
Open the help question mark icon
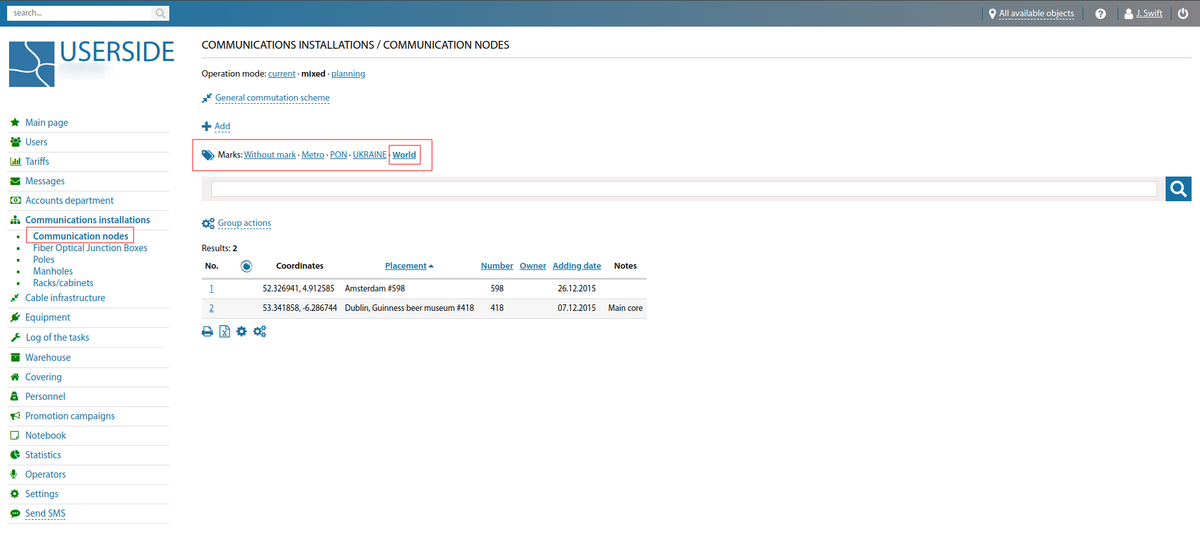[x=1100, y=14]
